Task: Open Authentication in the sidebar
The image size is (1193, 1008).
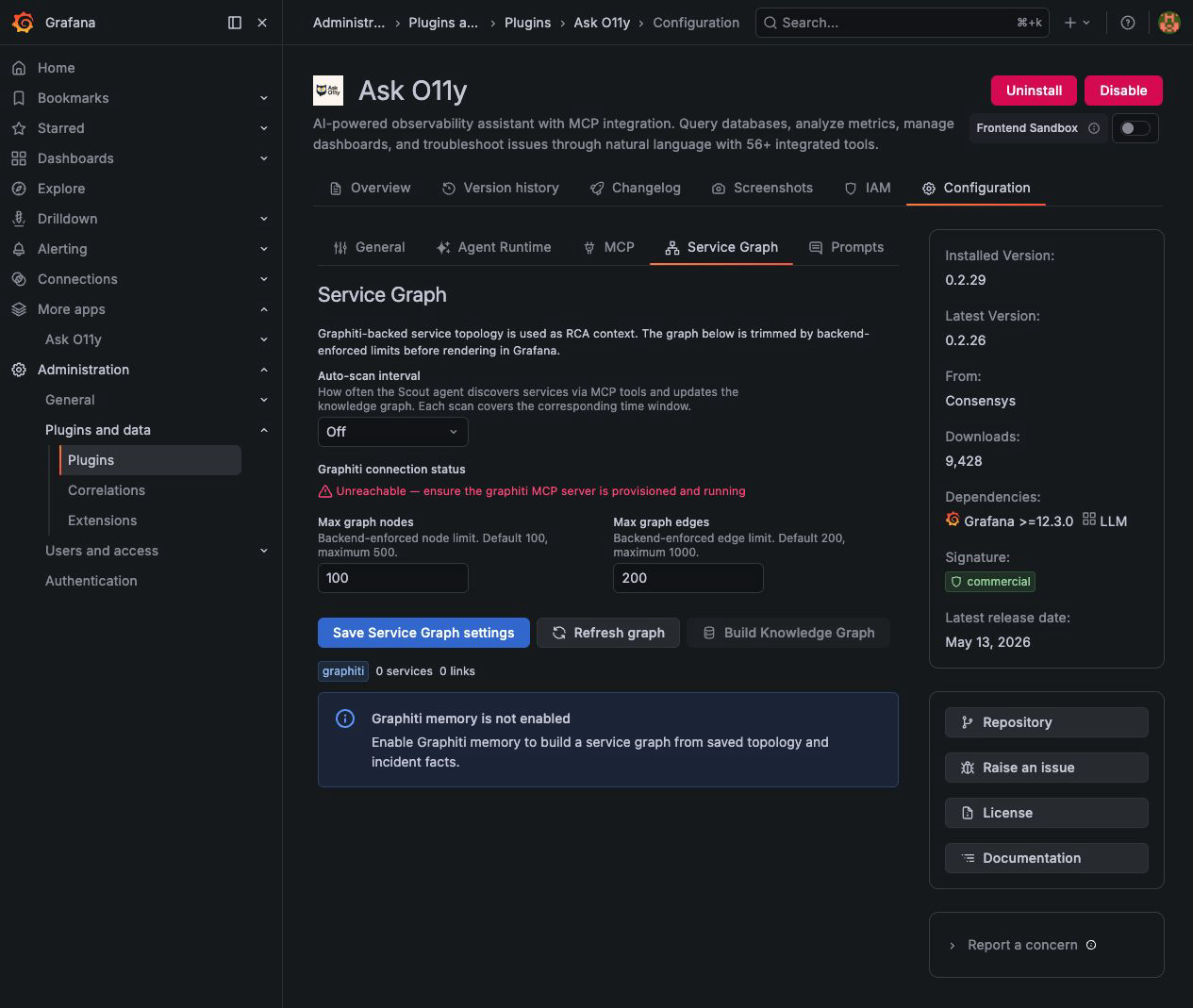Action: pos(91,581)
